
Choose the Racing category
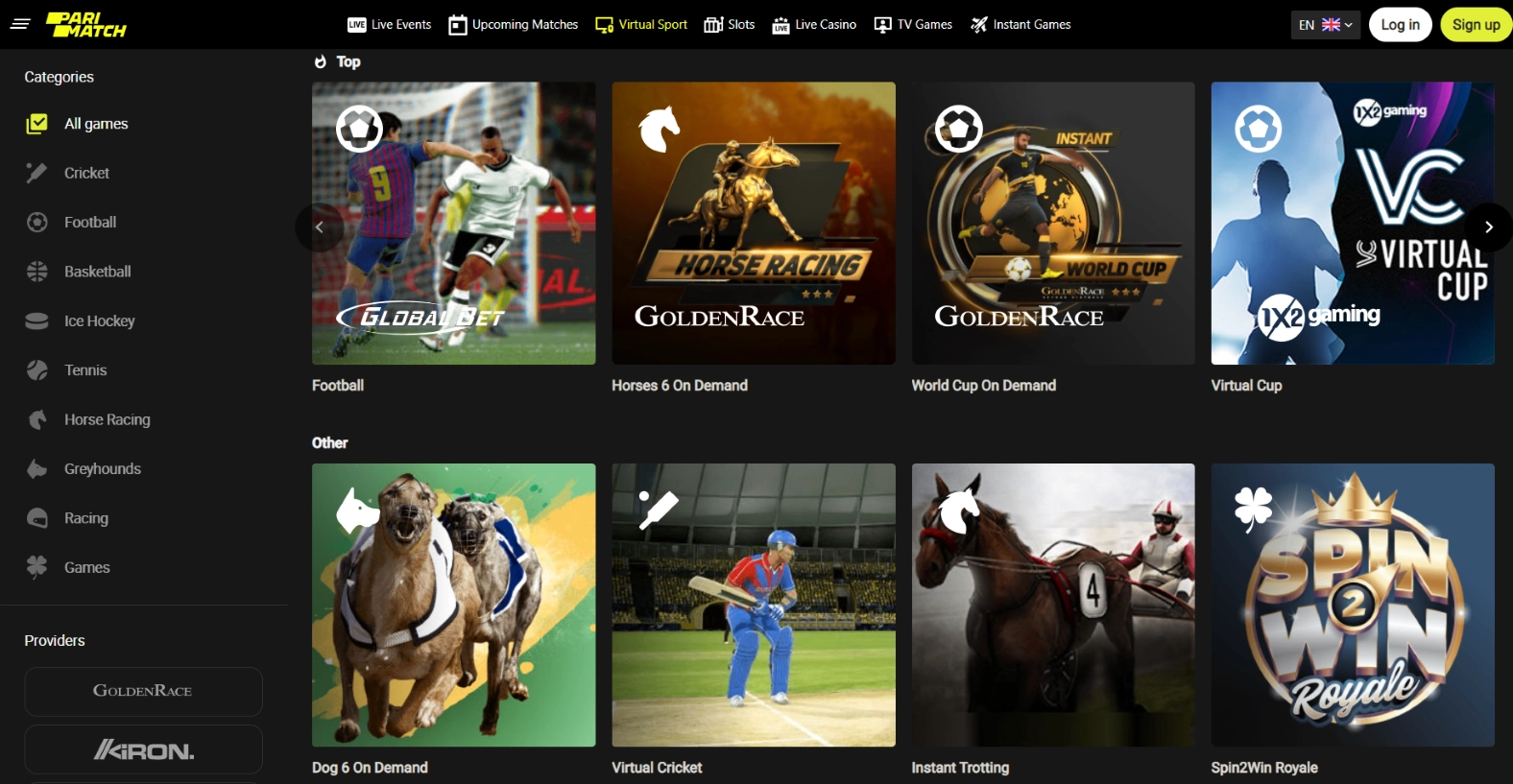[86, 518]
